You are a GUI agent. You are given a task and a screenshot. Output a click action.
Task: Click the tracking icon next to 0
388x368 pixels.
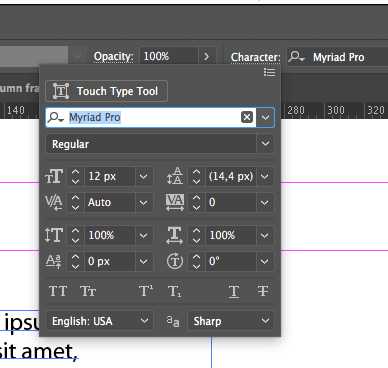tap(175, 202)
